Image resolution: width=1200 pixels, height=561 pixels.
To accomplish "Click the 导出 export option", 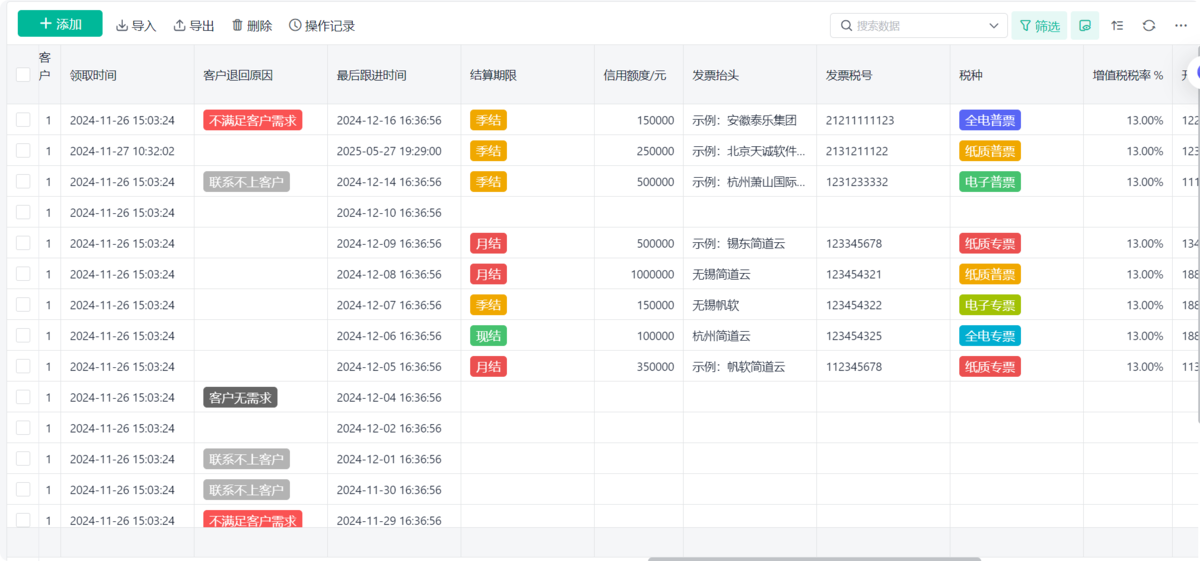I will (194, 25).
